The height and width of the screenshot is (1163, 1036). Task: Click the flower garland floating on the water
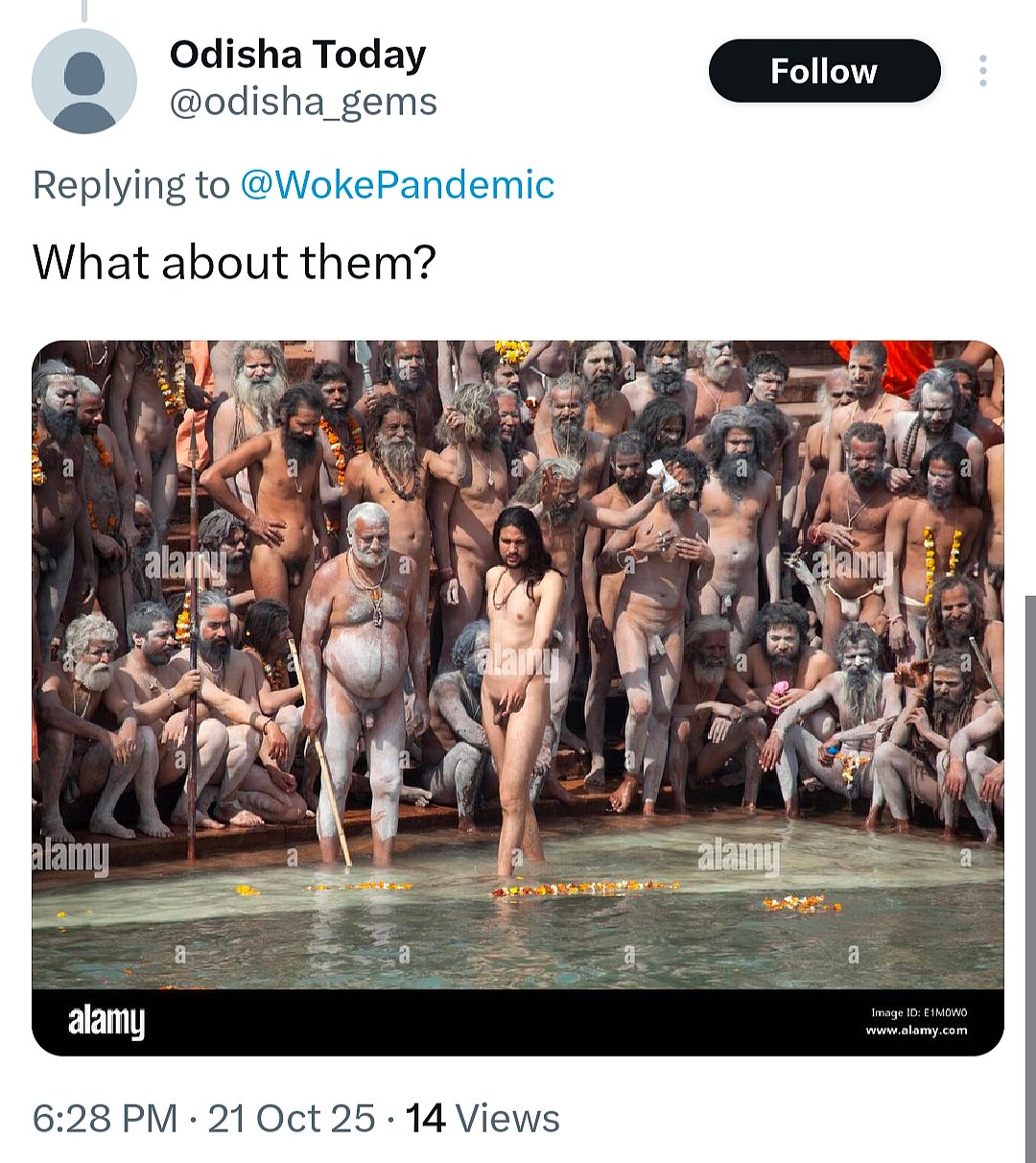click(585, 889)
